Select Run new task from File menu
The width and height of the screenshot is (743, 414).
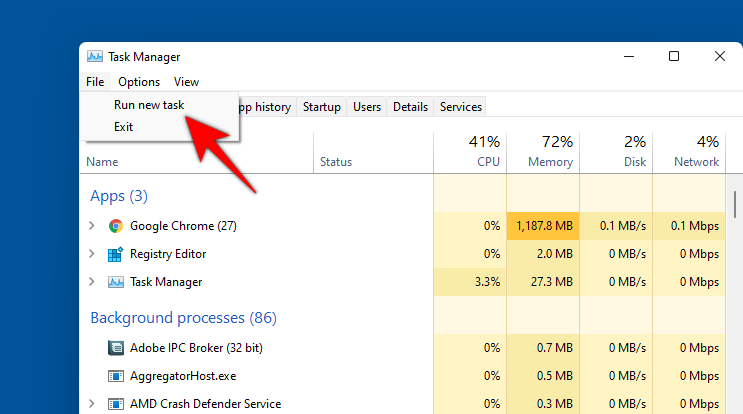tap(148, 105)
